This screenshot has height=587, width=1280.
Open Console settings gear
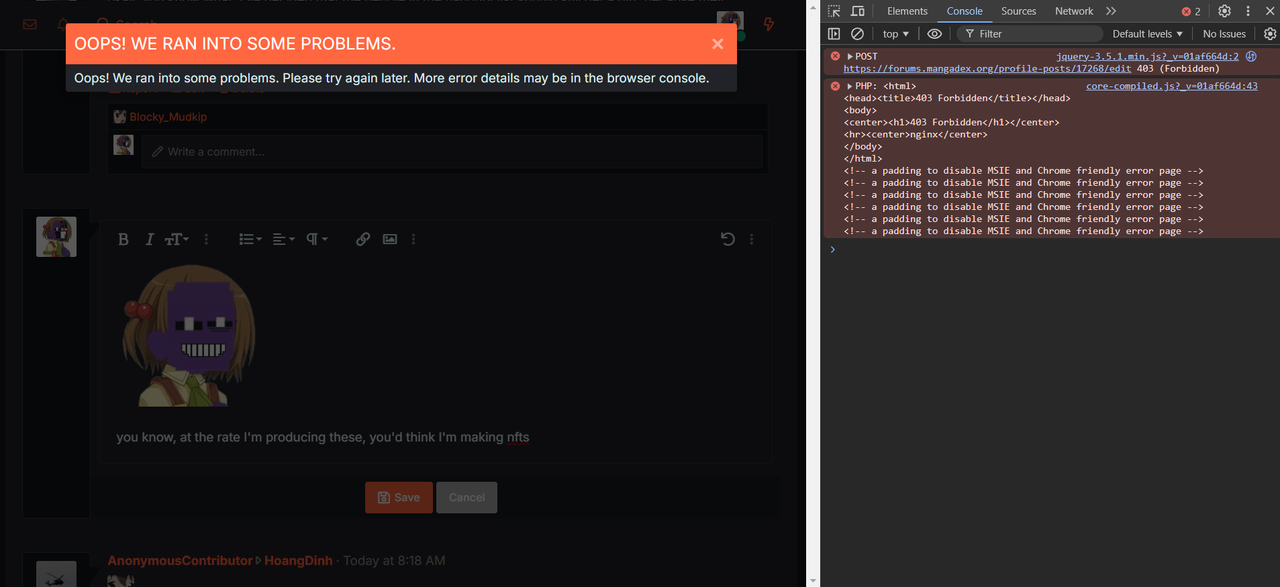tap(1269, 34)
